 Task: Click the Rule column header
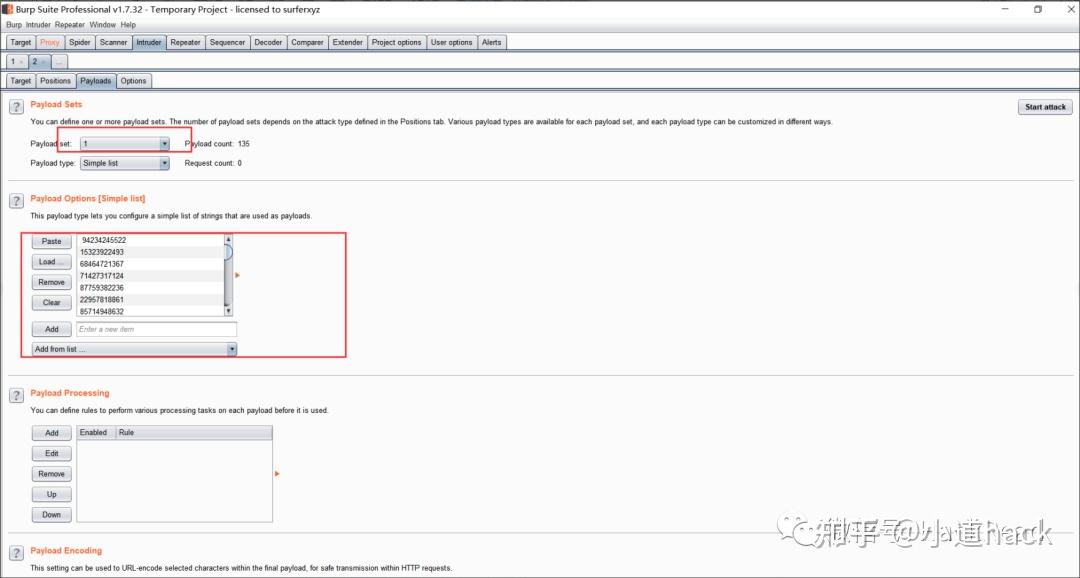pyautogui.click(x=194, y=433)
